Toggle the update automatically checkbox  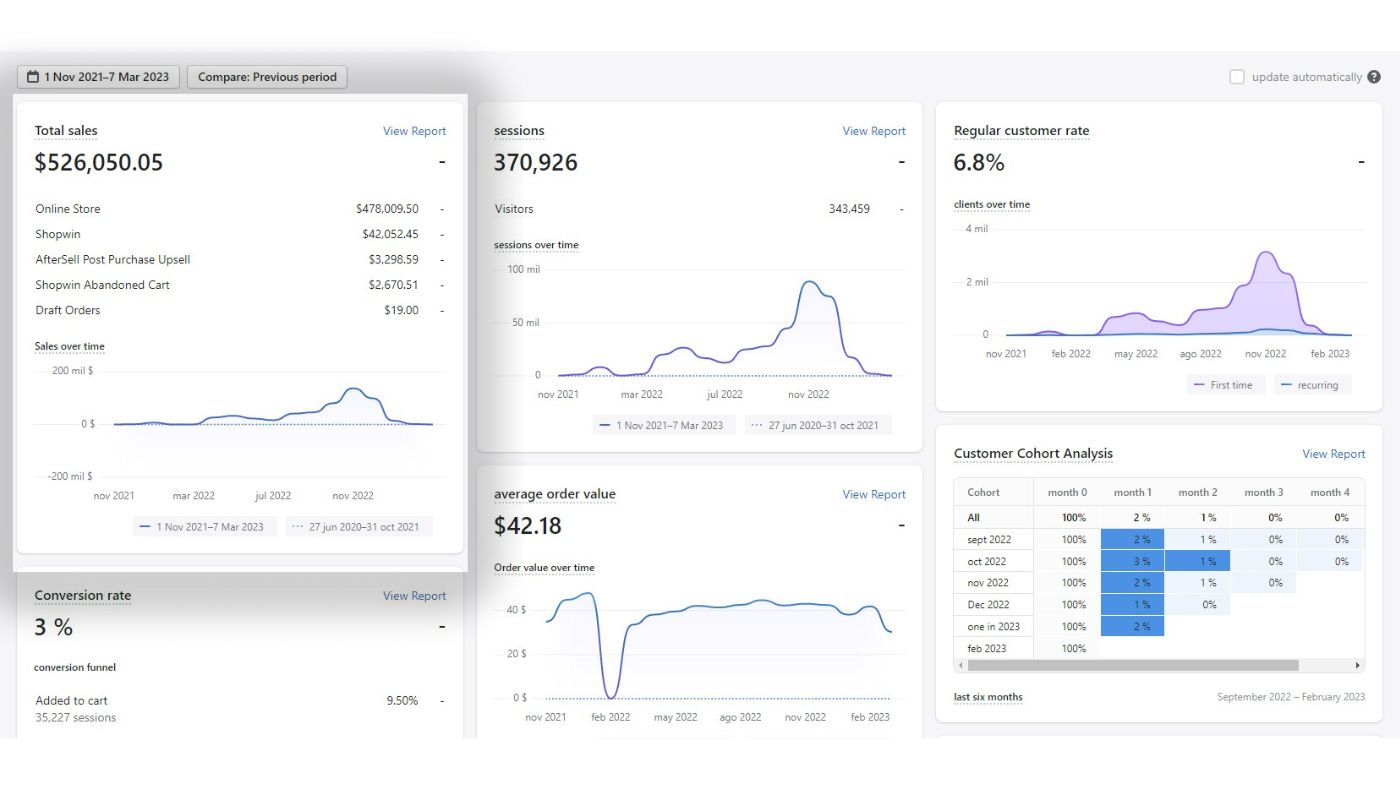point(1237,77)
